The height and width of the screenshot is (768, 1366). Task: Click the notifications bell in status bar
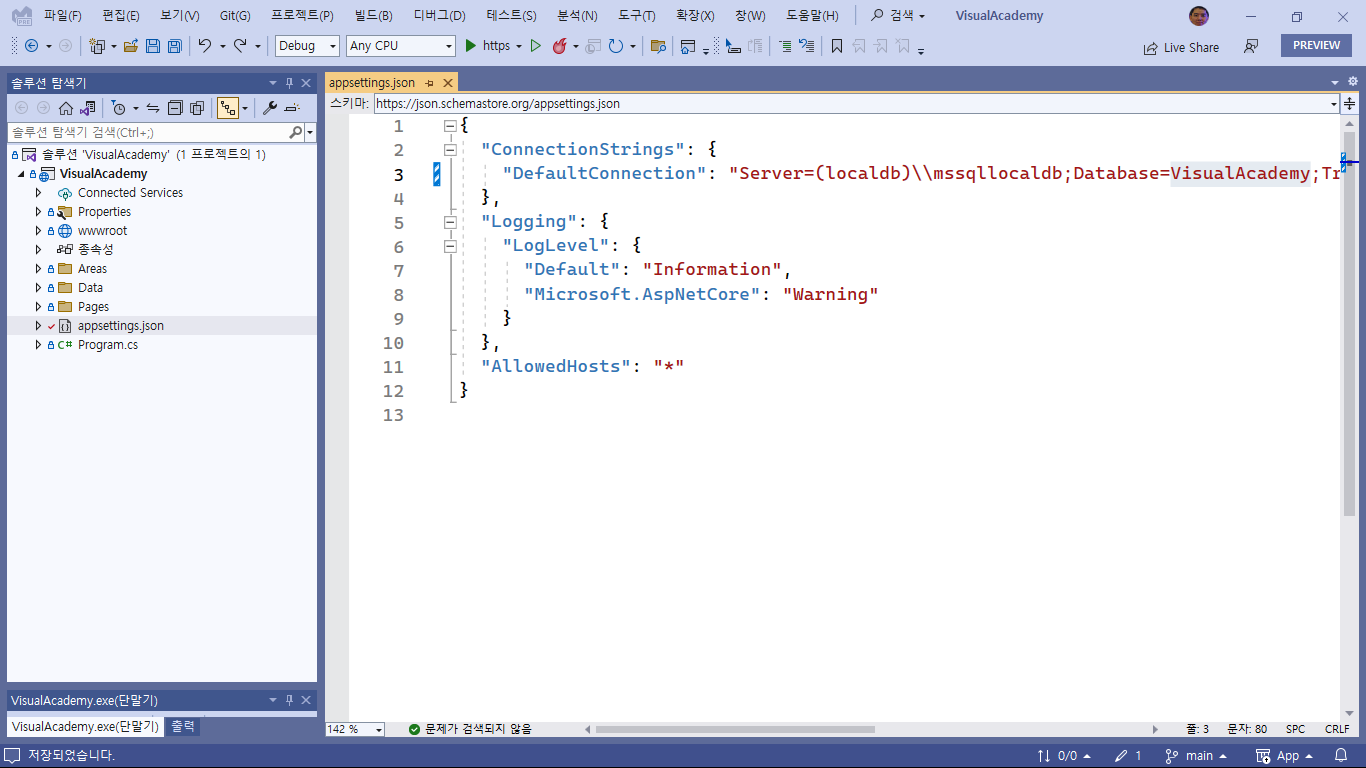1341,756
